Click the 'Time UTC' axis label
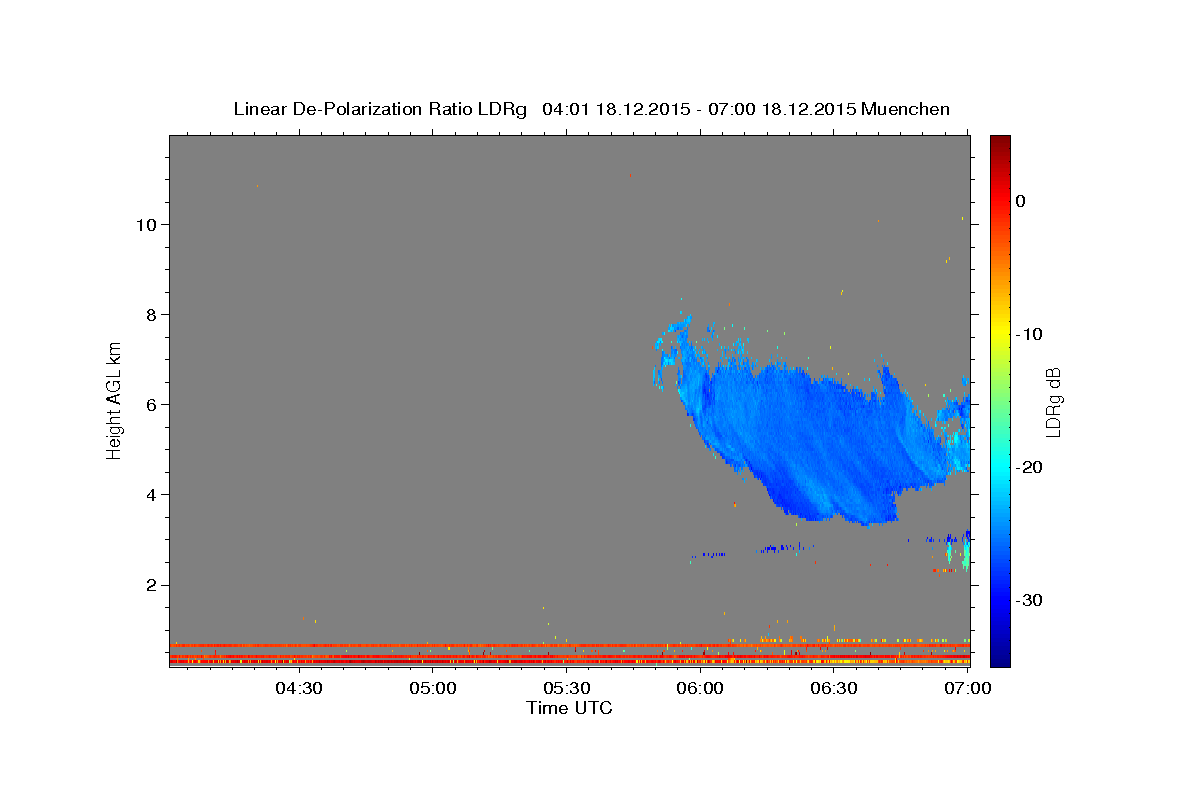The height and width of the screenshot is (800, 1200). coord(570,708)
